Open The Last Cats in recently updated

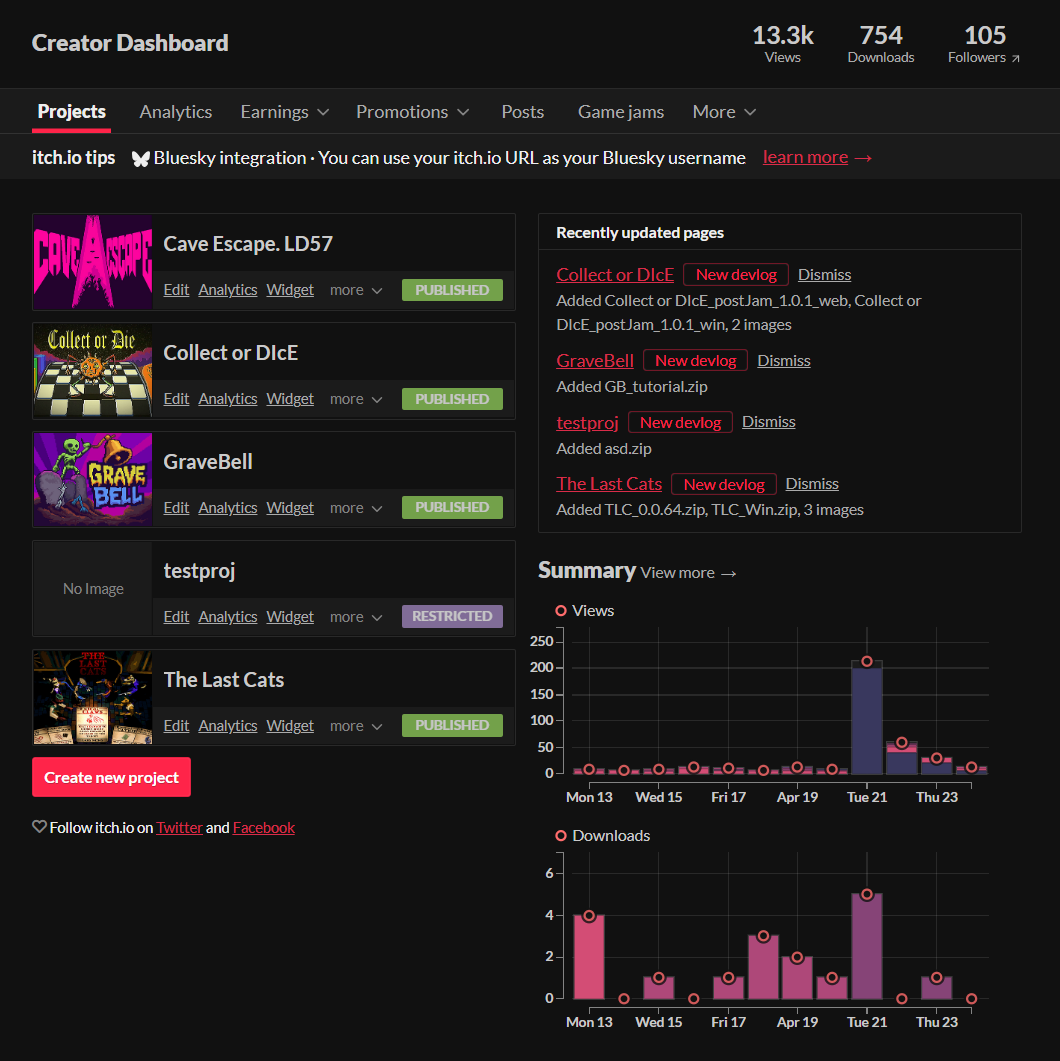click(609, 484)
